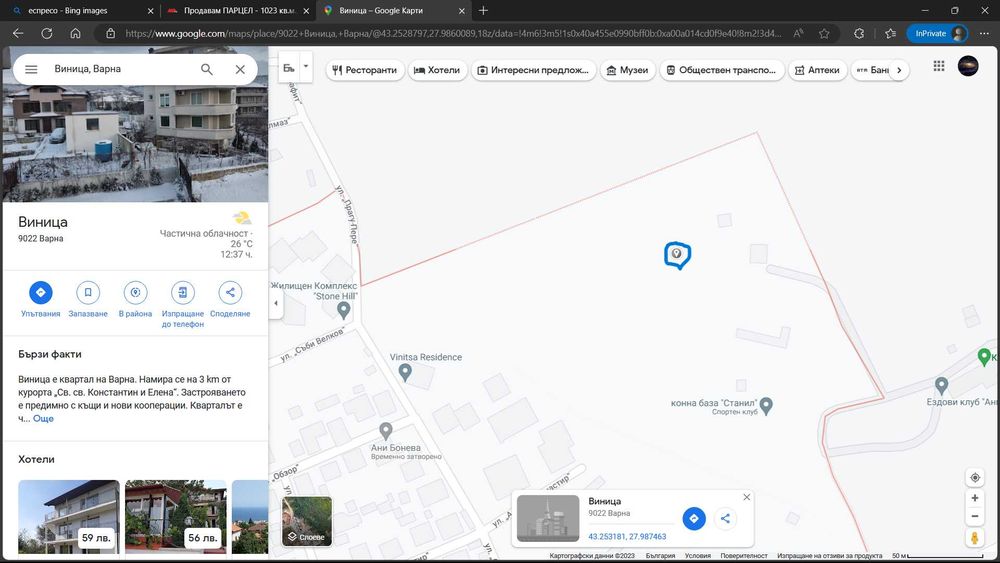
Task: Select the Обществен транспорт chip
Action: pyautogui.click(x=721, y=70)
